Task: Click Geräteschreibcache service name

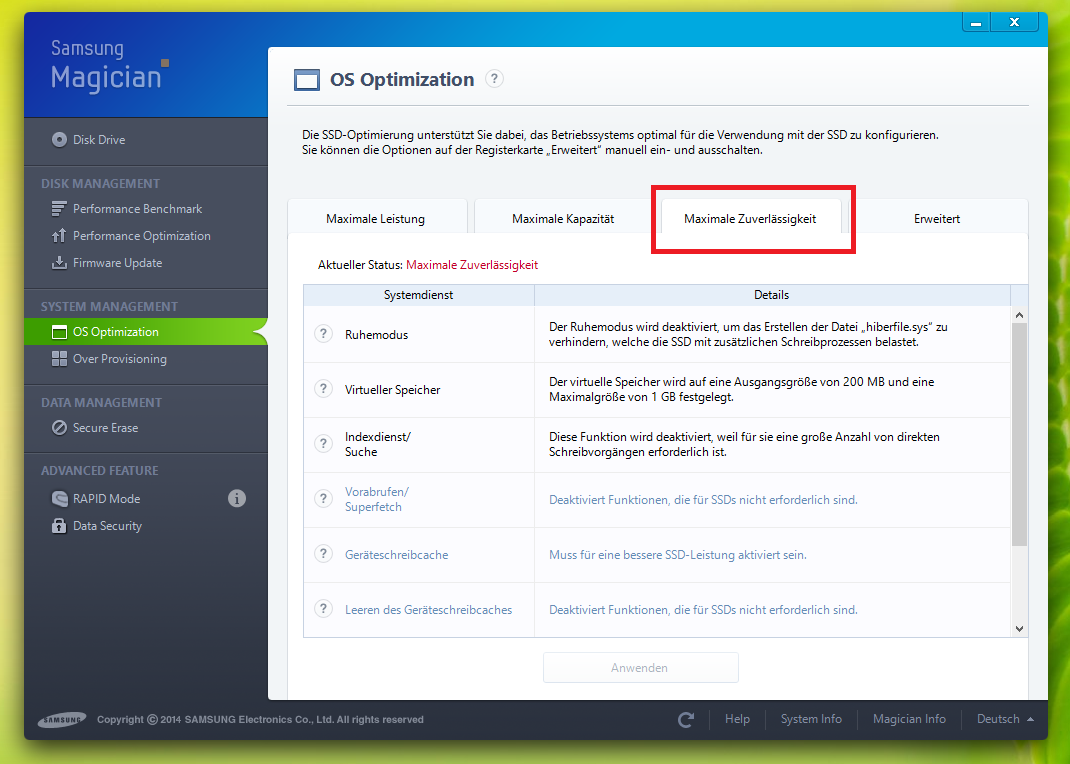Action: click(x=396, y=555)
